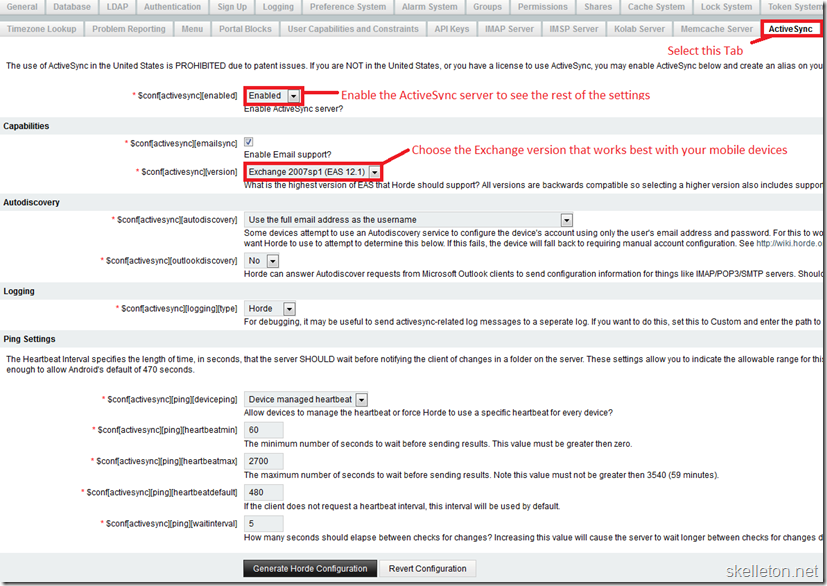Viewport: 827px width, 586px height.
Task: Click the heartbeatmax field showing 2700
Action: click(264, 461)
